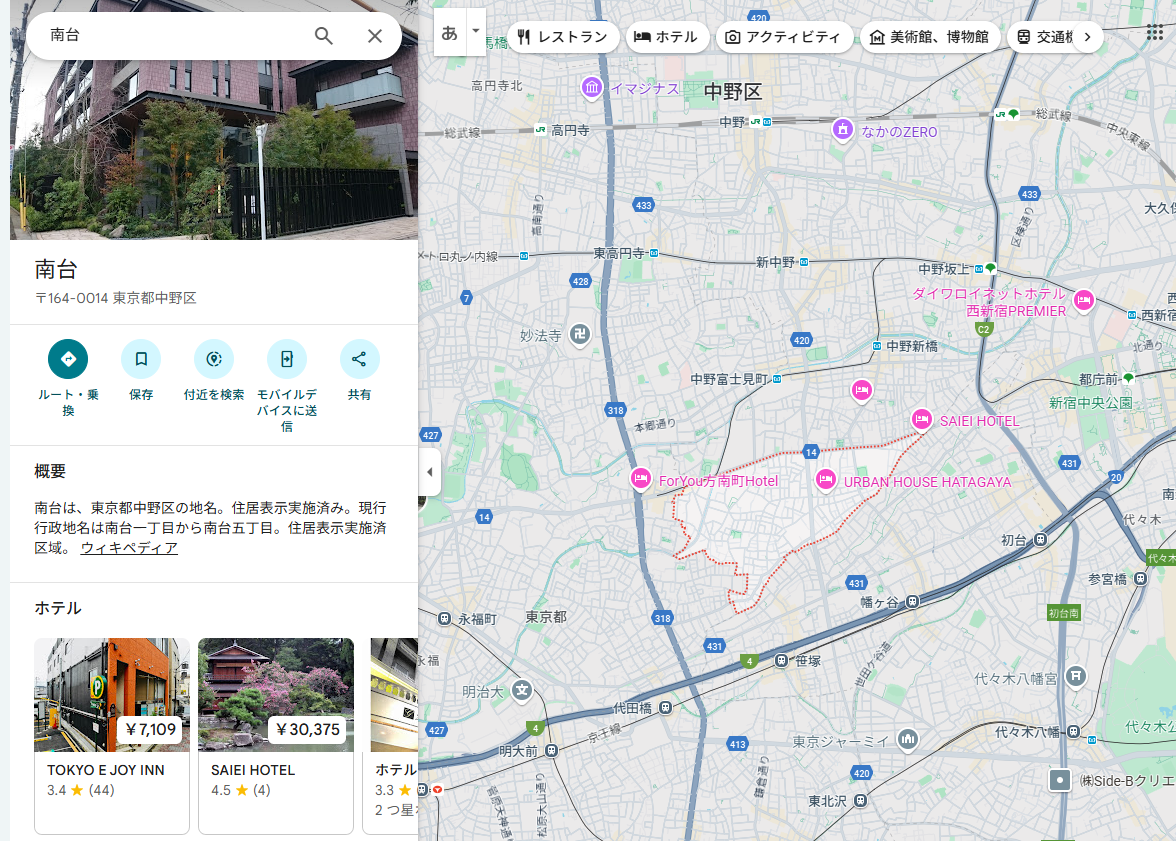This screenshot has width=1176, height=841.
Task: Collapse the side panel arrow
Action: 429,472
